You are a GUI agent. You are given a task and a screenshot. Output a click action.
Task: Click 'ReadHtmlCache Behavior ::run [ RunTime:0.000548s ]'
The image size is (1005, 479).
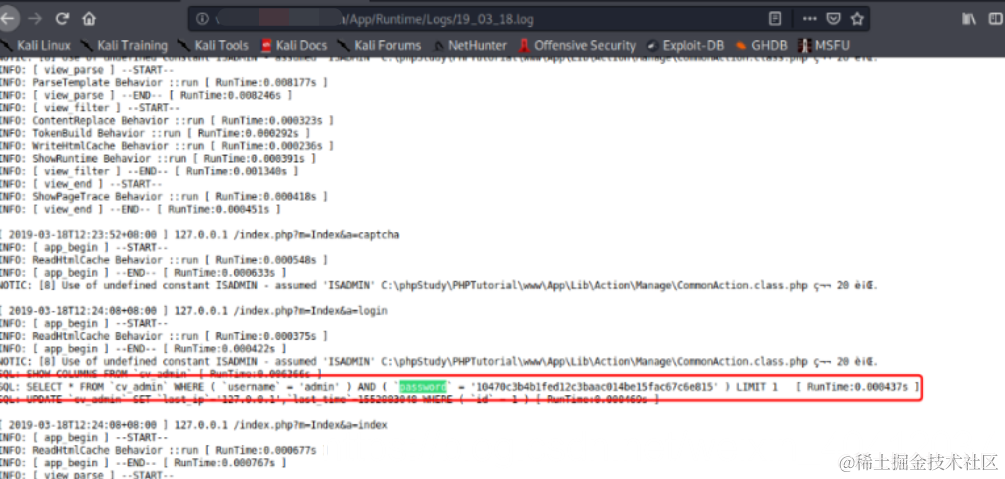pos(163,260)
